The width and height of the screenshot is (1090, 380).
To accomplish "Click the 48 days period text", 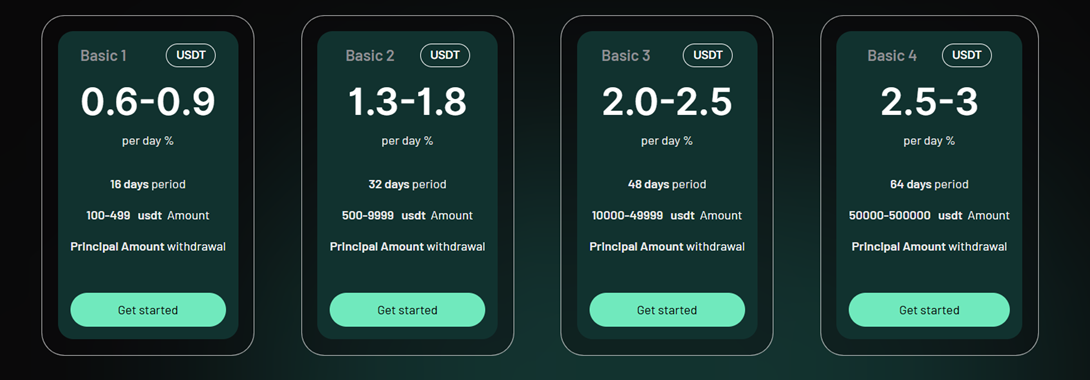I will pyautogui.click(x=667, y=184).
